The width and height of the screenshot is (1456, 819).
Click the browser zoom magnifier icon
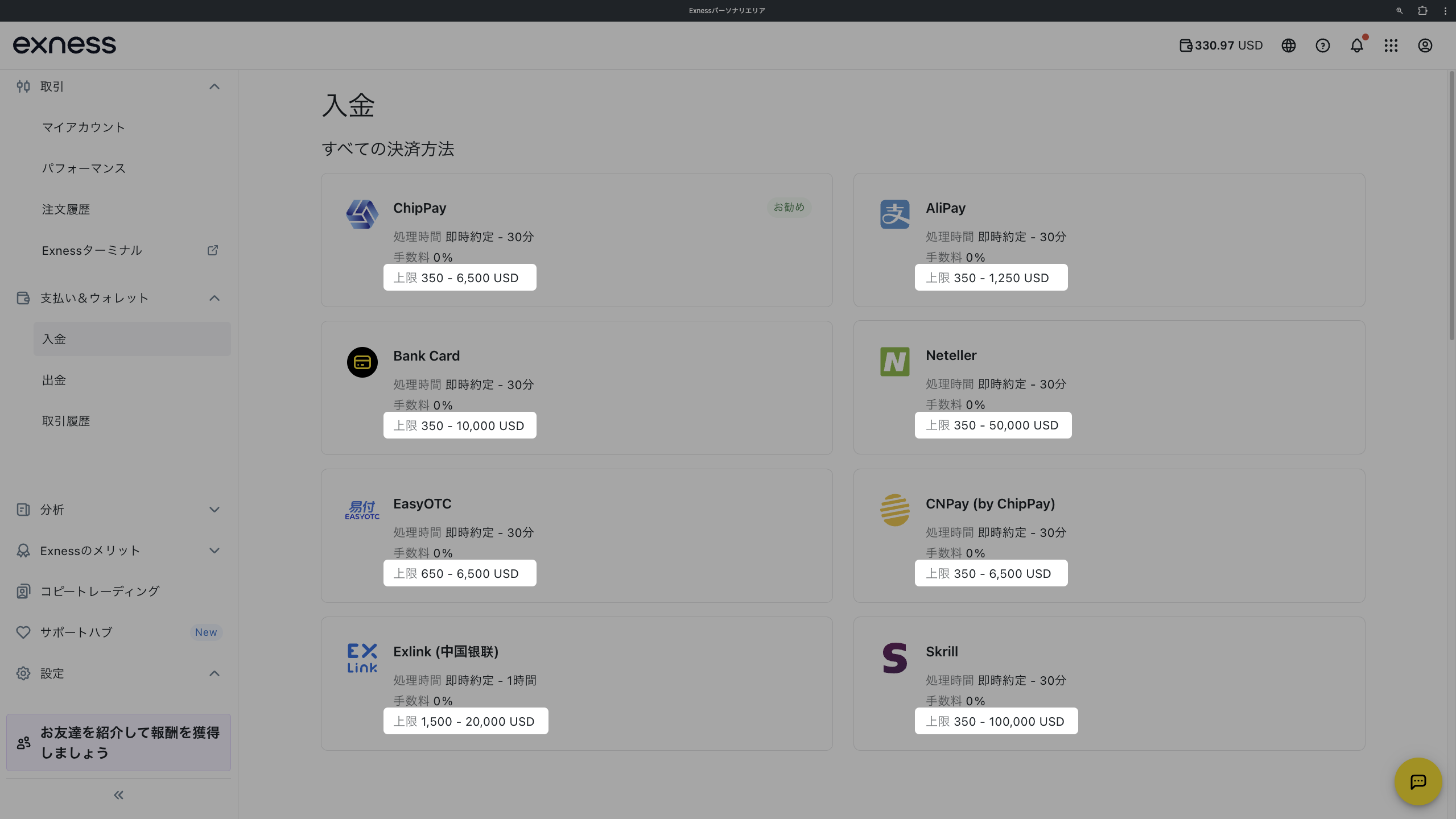tap(1399, 11)
